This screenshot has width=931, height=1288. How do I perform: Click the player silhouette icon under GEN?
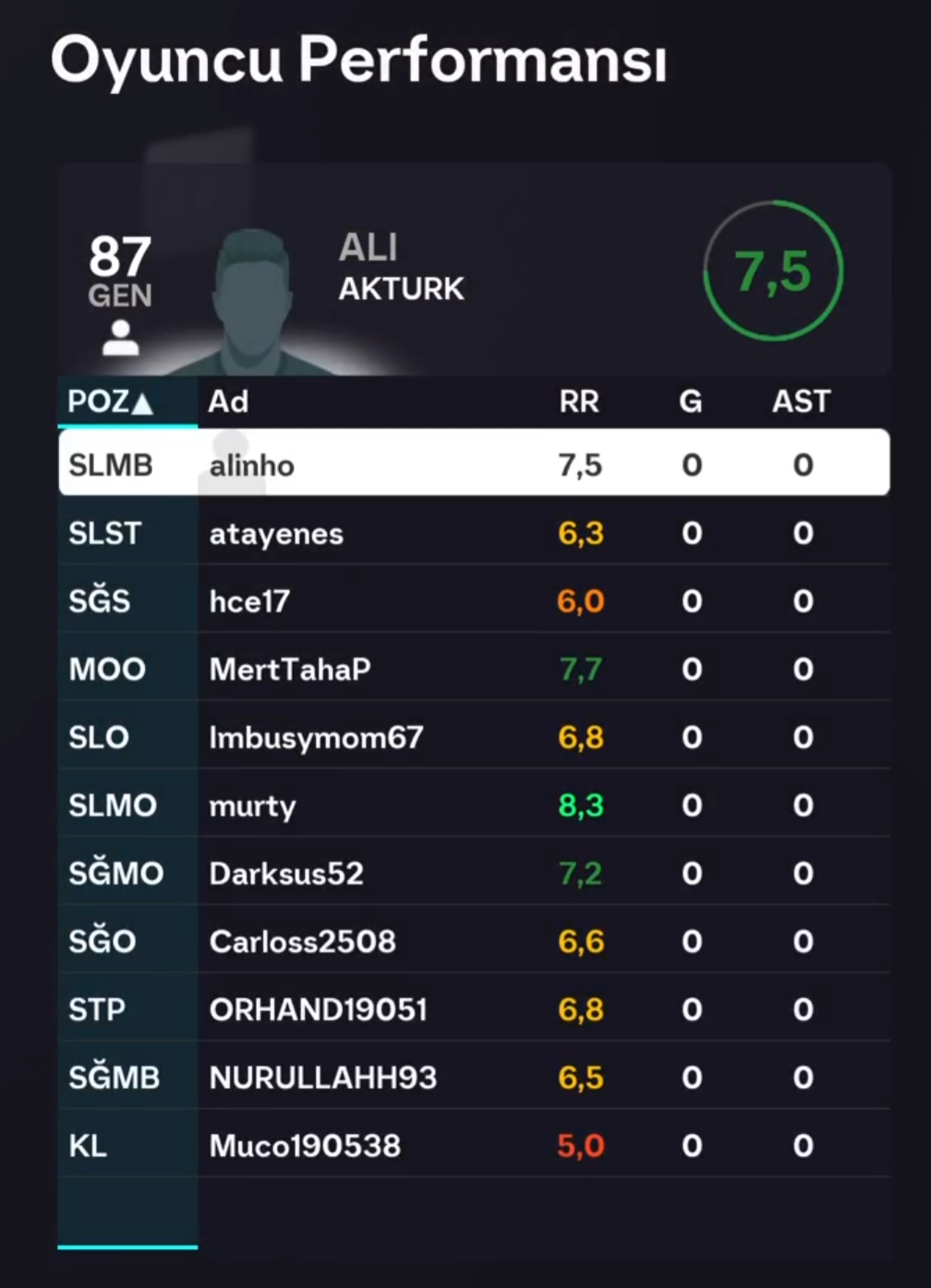click(120, 338)
